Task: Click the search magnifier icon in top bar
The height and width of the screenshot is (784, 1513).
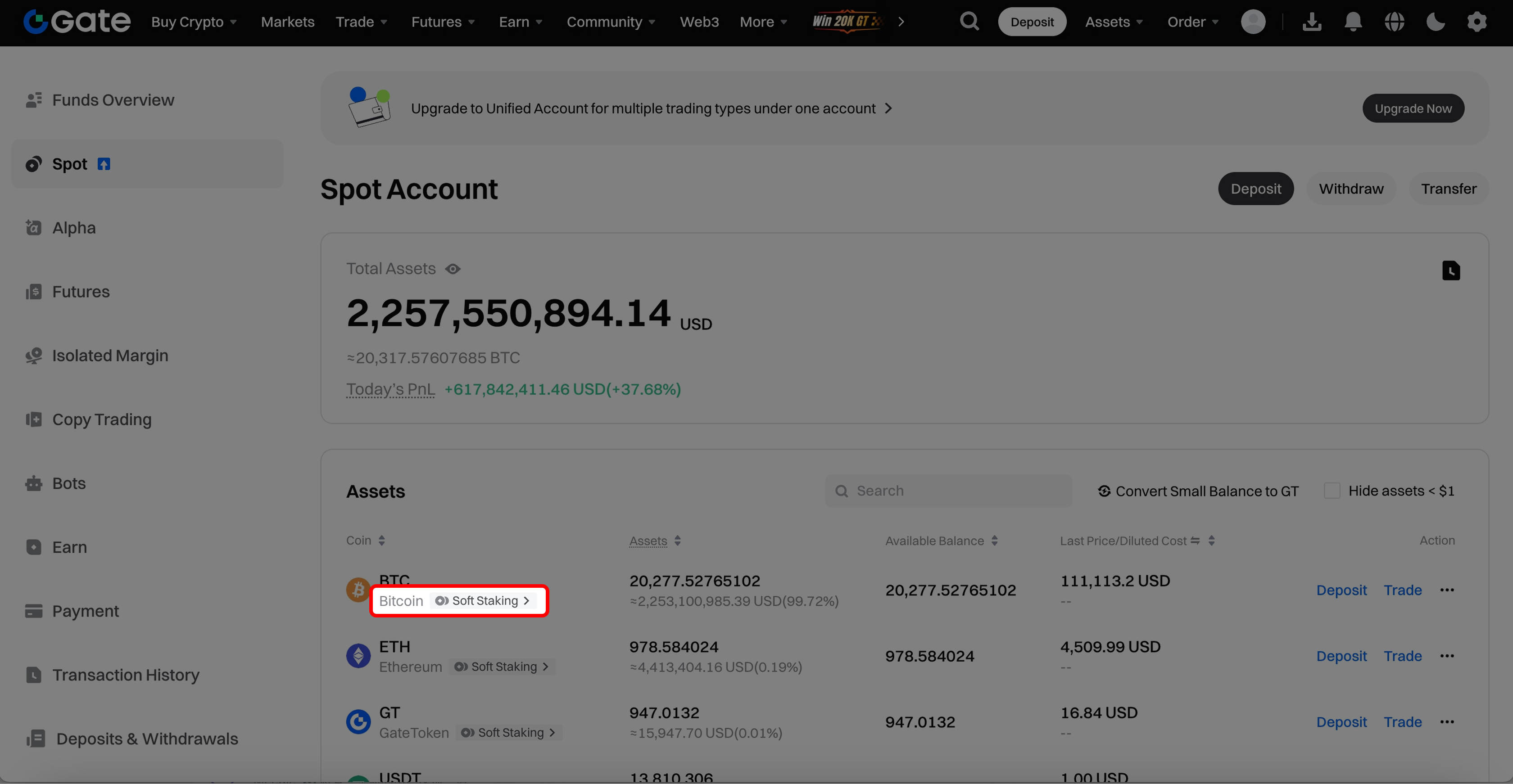Action: 969,22
